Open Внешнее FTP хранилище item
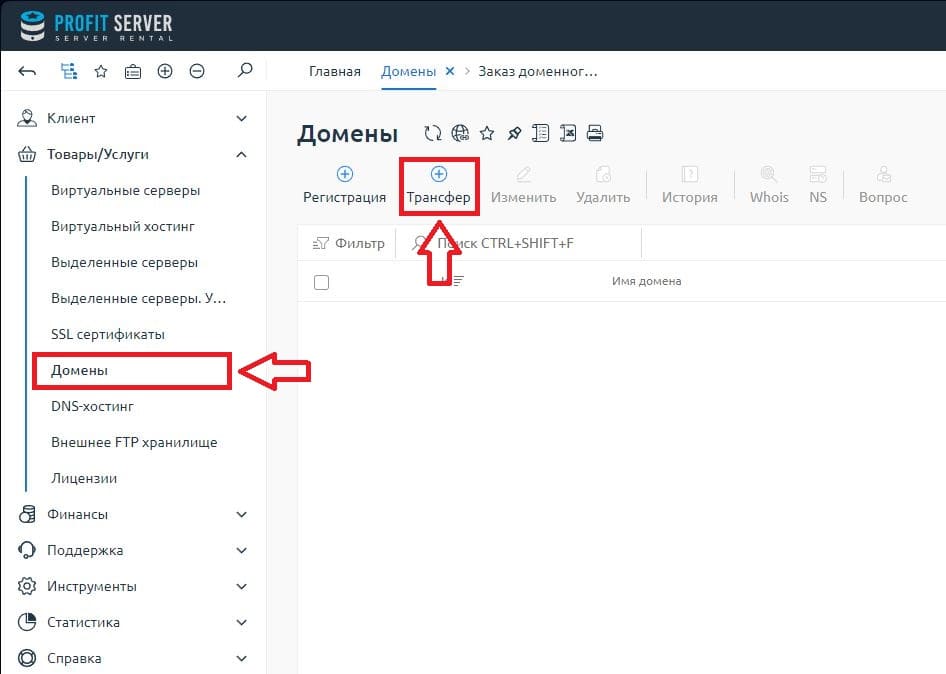This screenshot has width=946, height=674. (134, 442)
